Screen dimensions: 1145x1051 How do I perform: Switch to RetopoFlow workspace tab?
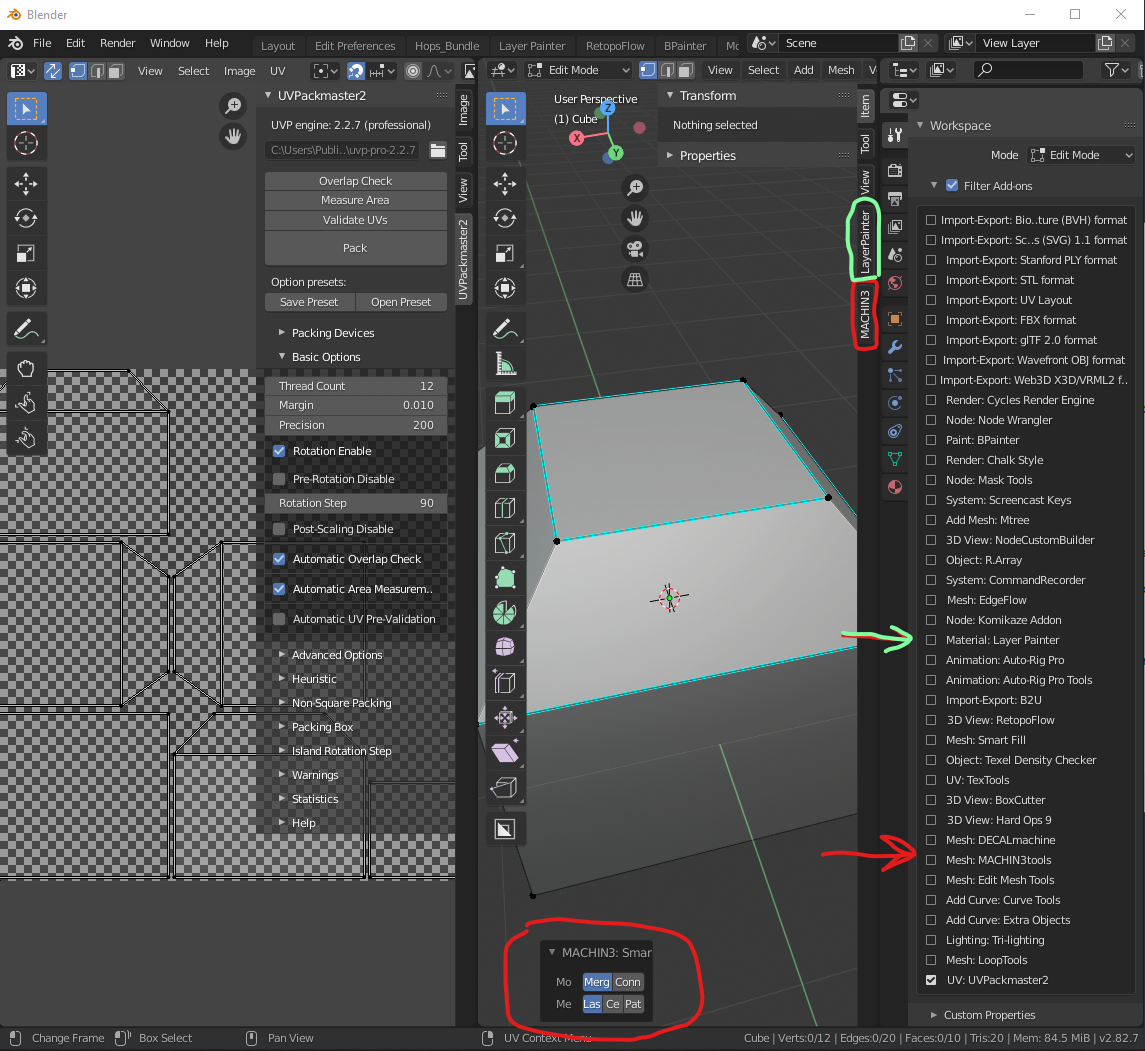pos(615,45)
